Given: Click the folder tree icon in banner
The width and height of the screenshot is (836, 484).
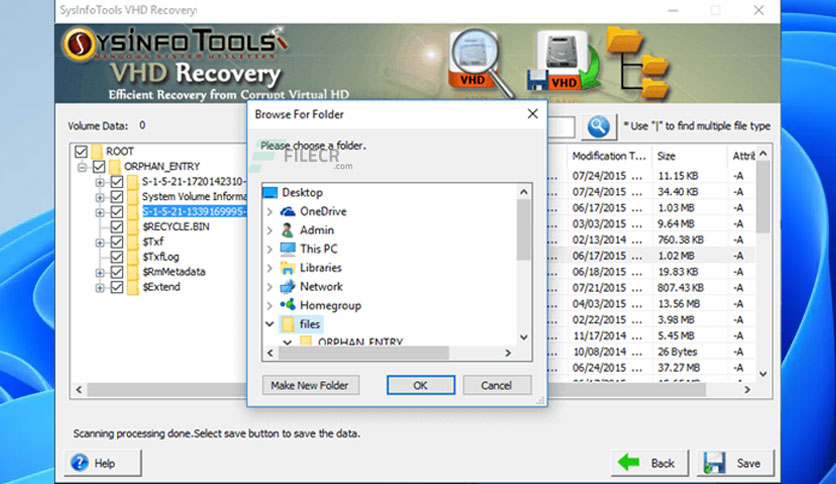Looking at the screenshot, I should 638,62.
